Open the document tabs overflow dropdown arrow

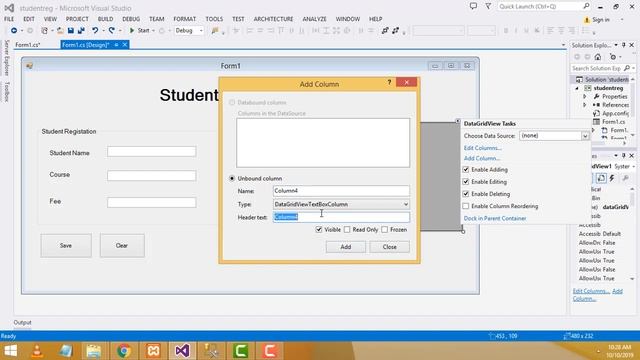pyautogui.click(x=563, y=45)
